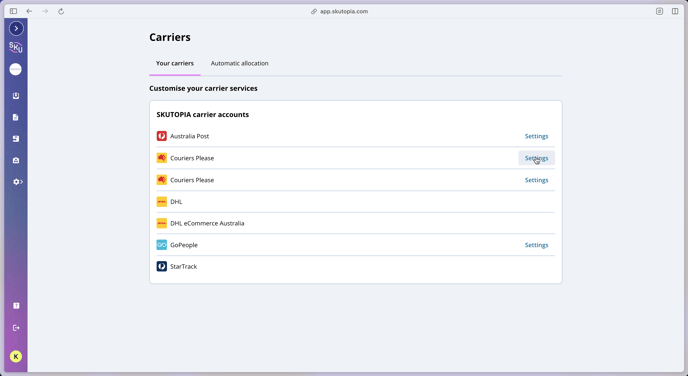The image size is (688, 376).
Task: Open the K user avatar
Action: pyautogui.click(x=16, y=357)
